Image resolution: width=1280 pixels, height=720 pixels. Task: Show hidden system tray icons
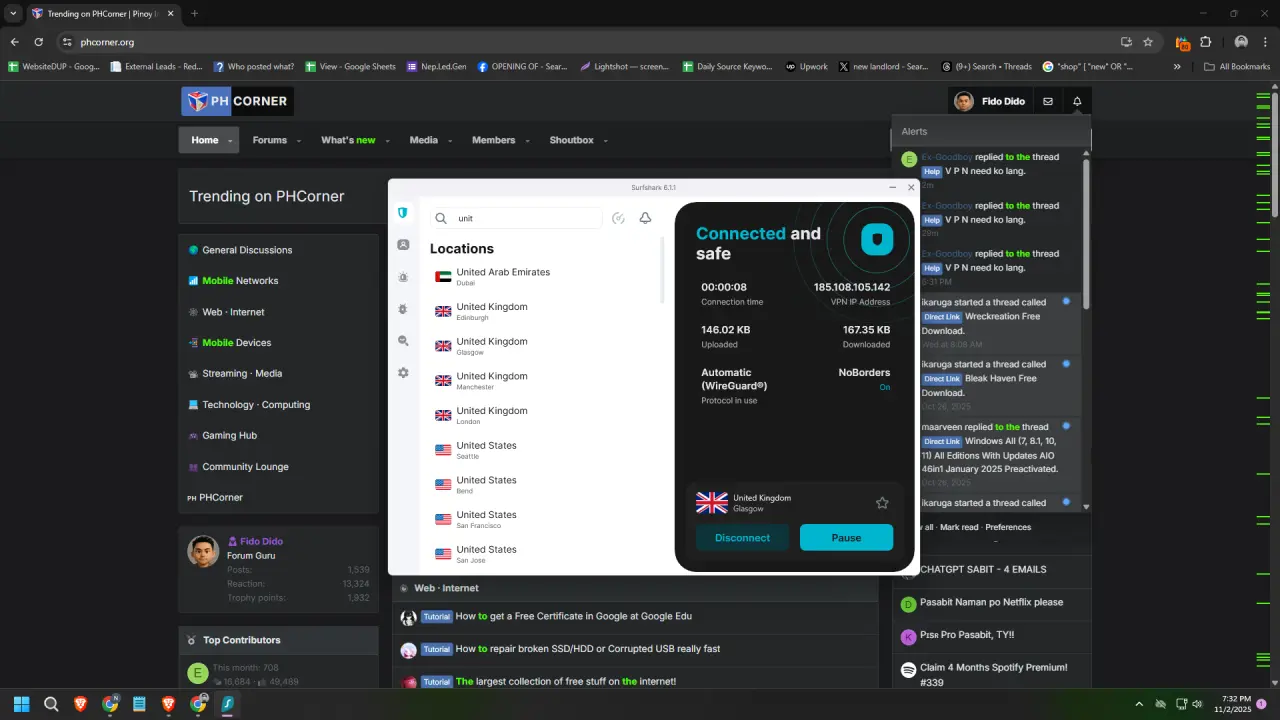pyautogui.click(x=1139, y=704)
